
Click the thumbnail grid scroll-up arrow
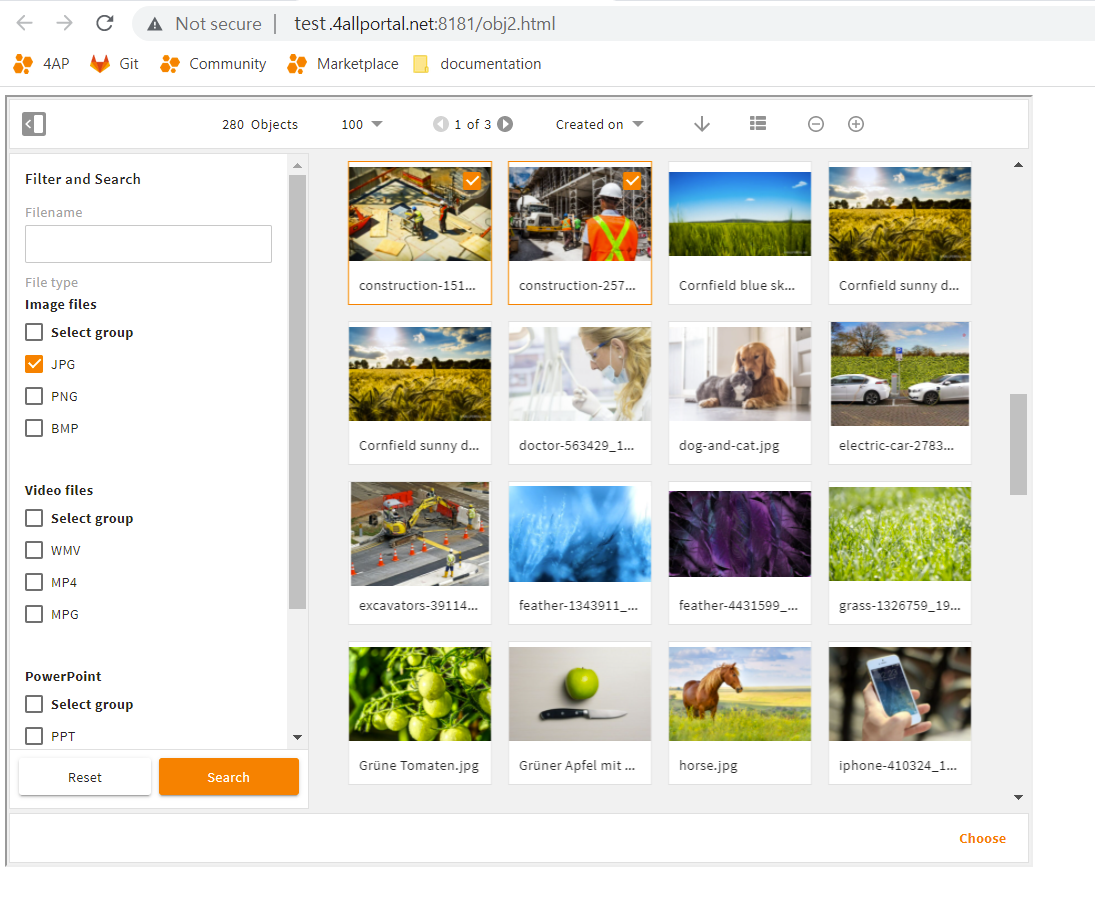coord(1018,165)
